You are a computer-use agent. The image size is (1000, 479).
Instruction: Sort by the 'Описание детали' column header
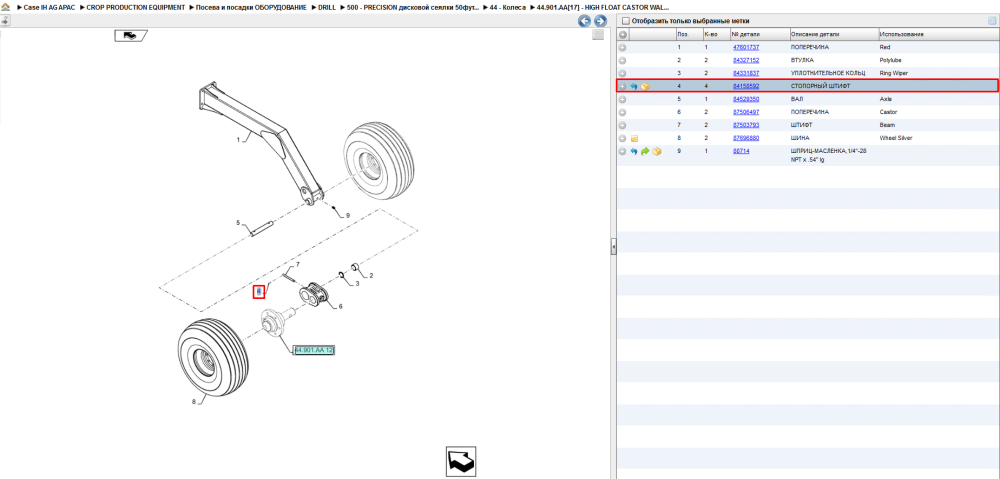pos(833,34)
